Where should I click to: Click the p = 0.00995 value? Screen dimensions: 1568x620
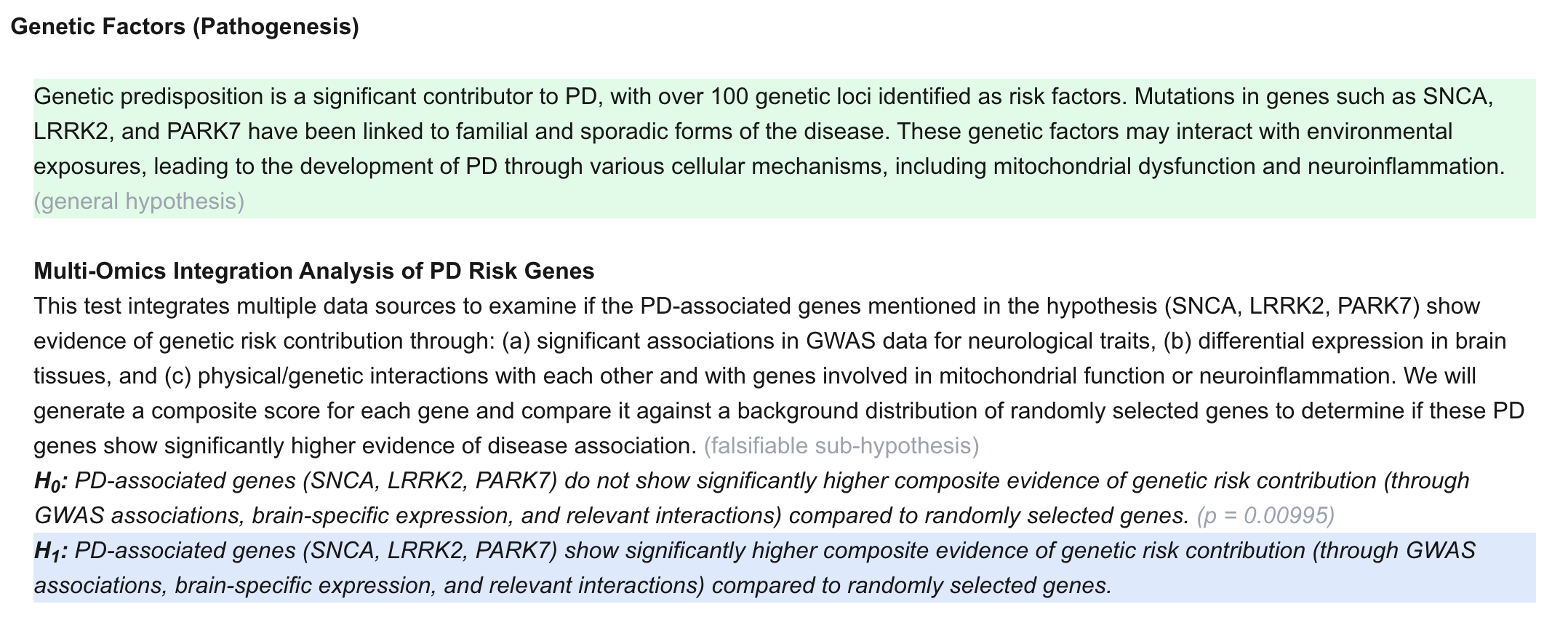click(x=1265, y=516)
